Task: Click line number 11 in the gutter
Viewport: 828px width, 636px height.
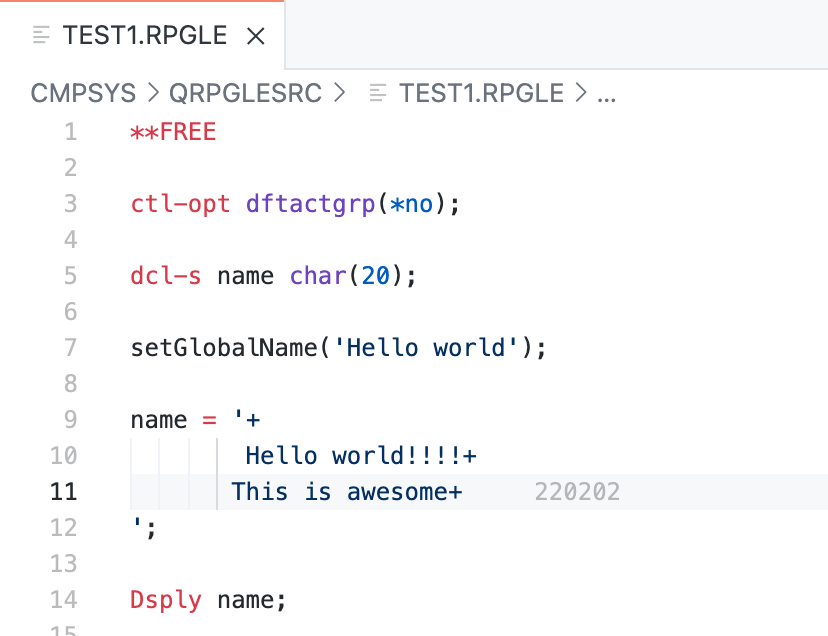Action: 64,491
